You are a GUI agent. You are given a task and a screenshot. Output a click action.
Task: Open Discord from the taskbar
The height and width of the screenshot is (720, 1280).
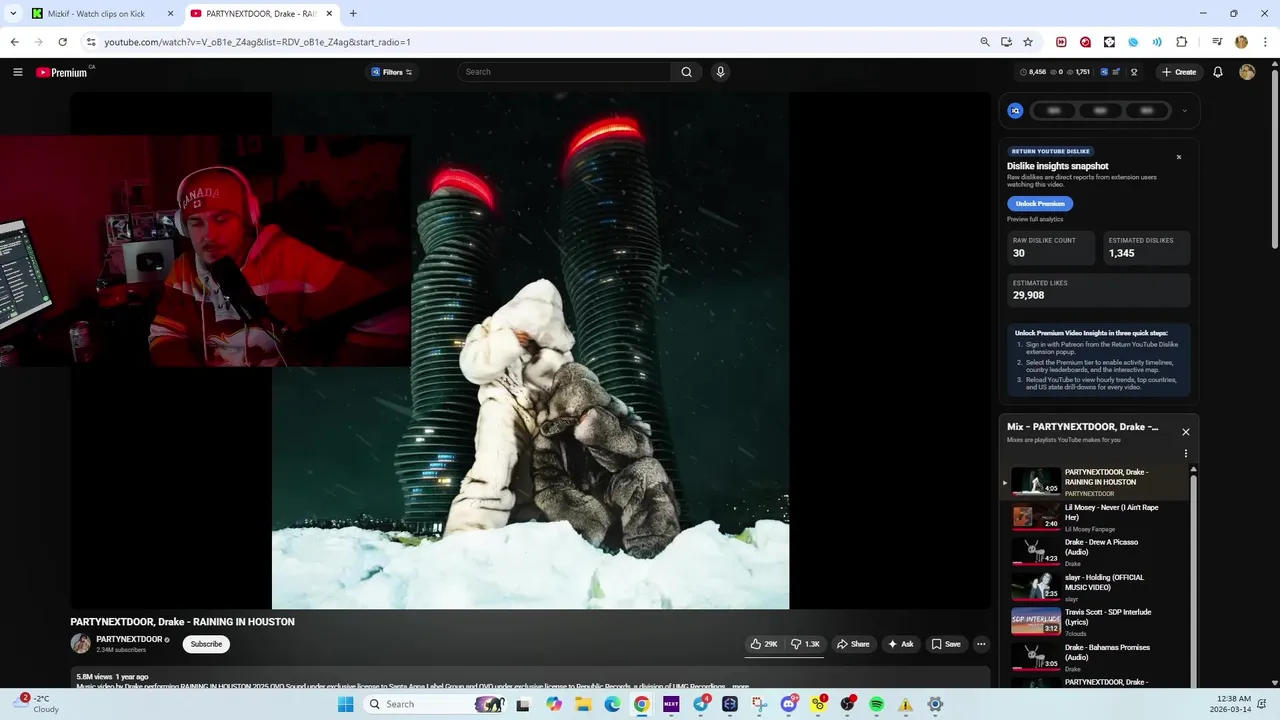pos(789,704)
